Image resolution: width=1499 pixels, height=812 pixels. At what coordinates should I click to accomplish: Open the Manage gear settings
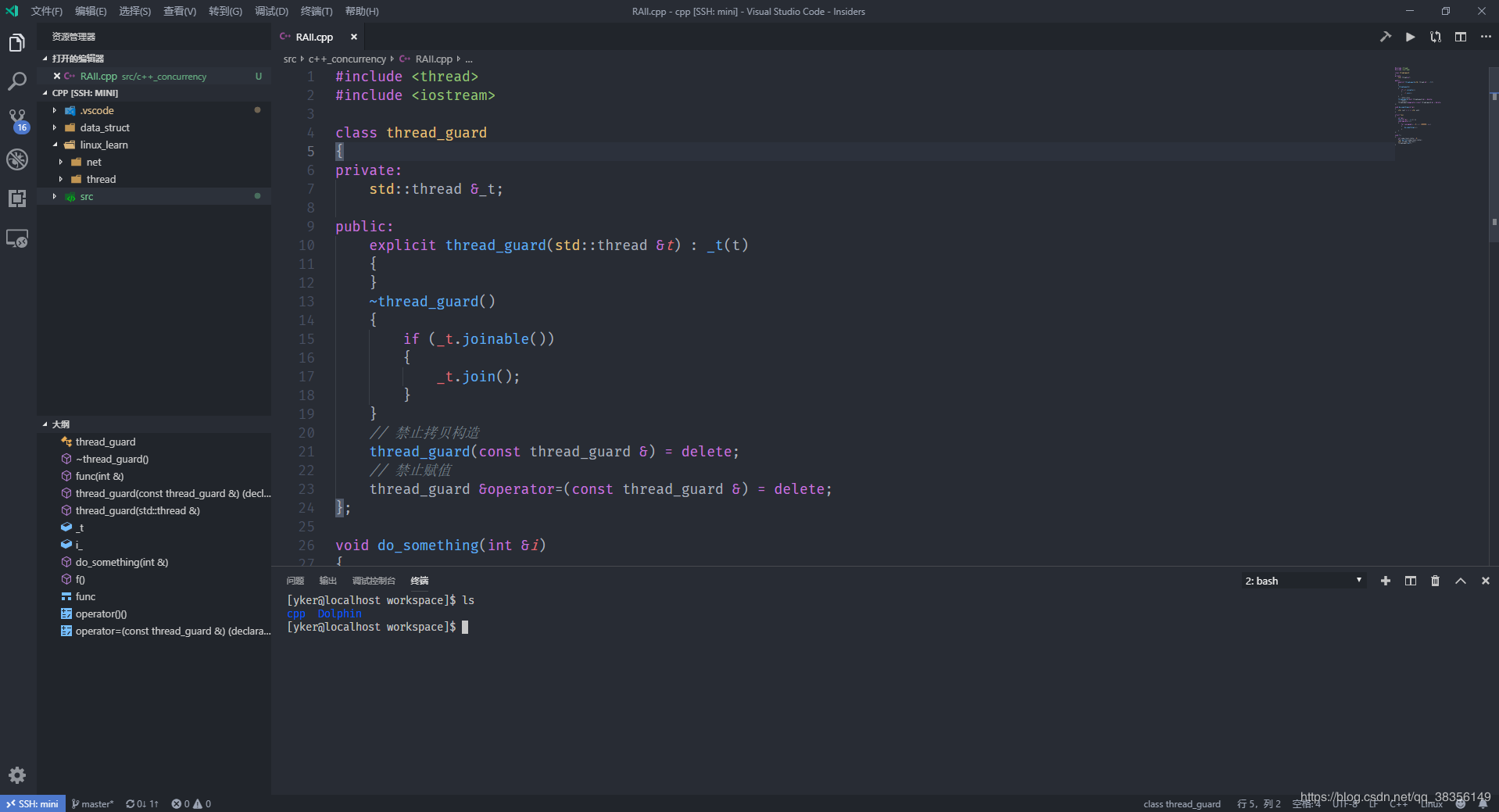17,775
